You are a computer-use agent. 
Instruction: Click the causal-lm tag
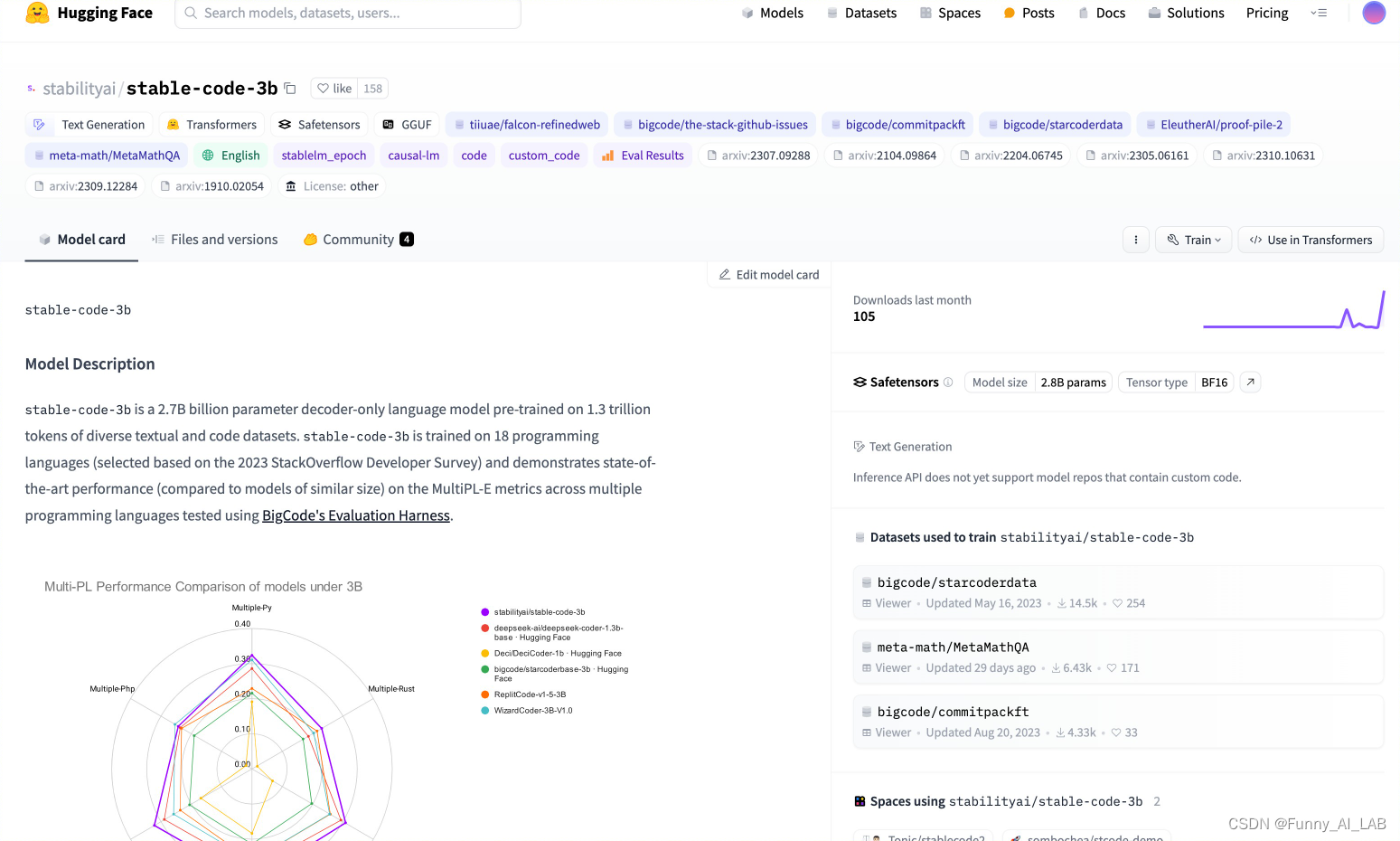(x=414, y=156)
